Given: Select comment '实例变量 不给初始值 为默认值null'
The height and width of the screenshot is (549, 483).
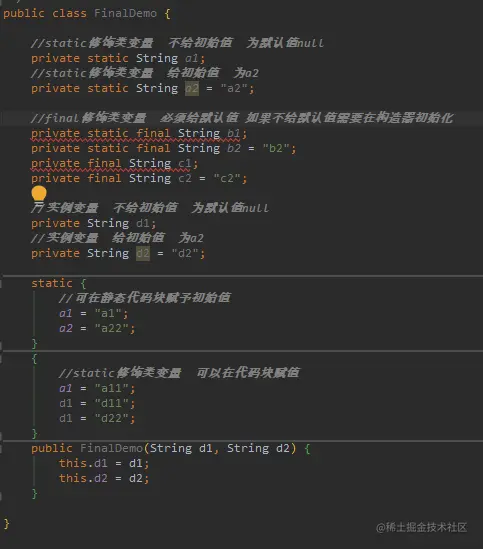Looking at the screenshot, I should (x=150, y=208).
